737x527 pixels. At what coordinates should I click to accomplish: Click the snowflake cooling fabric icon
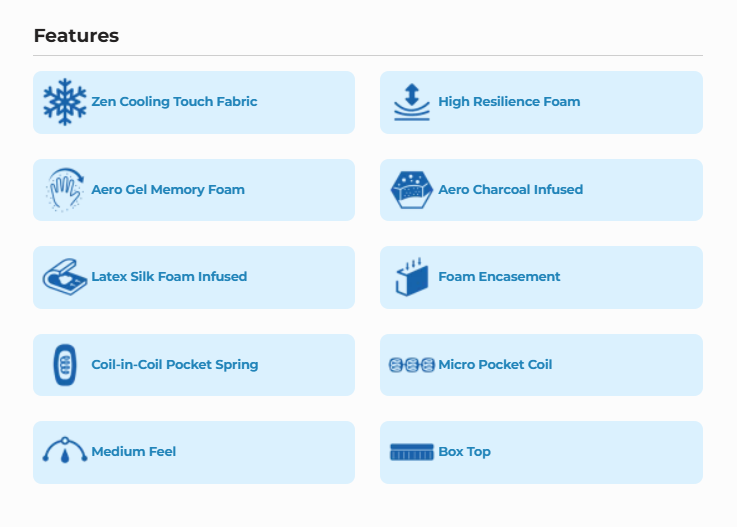[x=65, y=102]
